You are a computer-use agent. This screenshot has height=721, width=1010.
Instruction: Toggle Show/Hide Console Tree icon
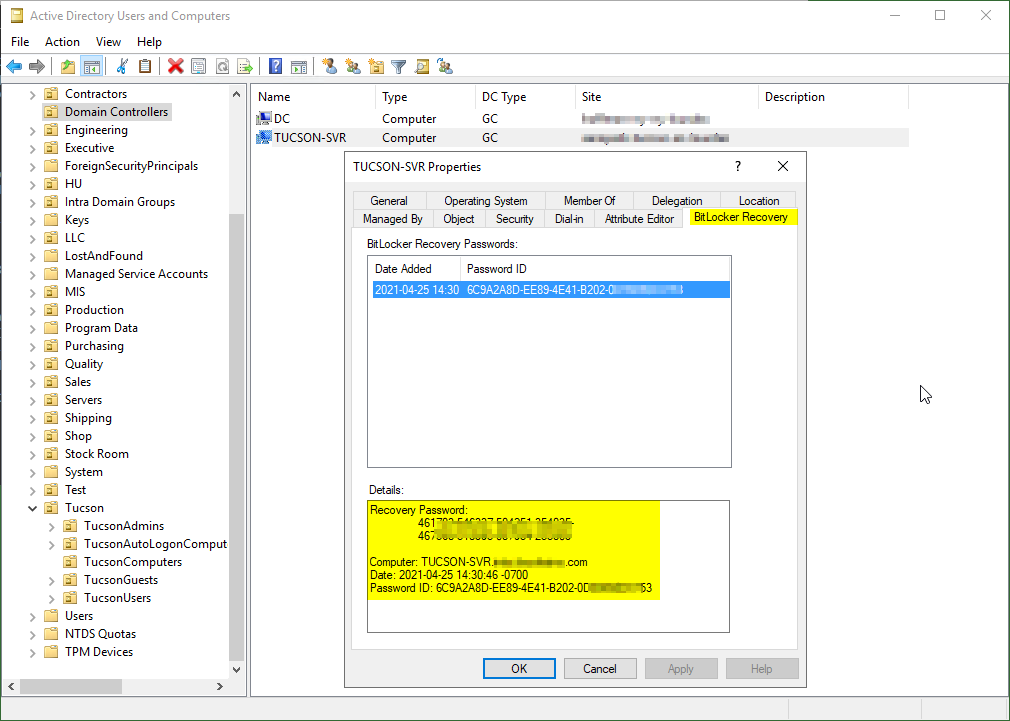(91, 66)
